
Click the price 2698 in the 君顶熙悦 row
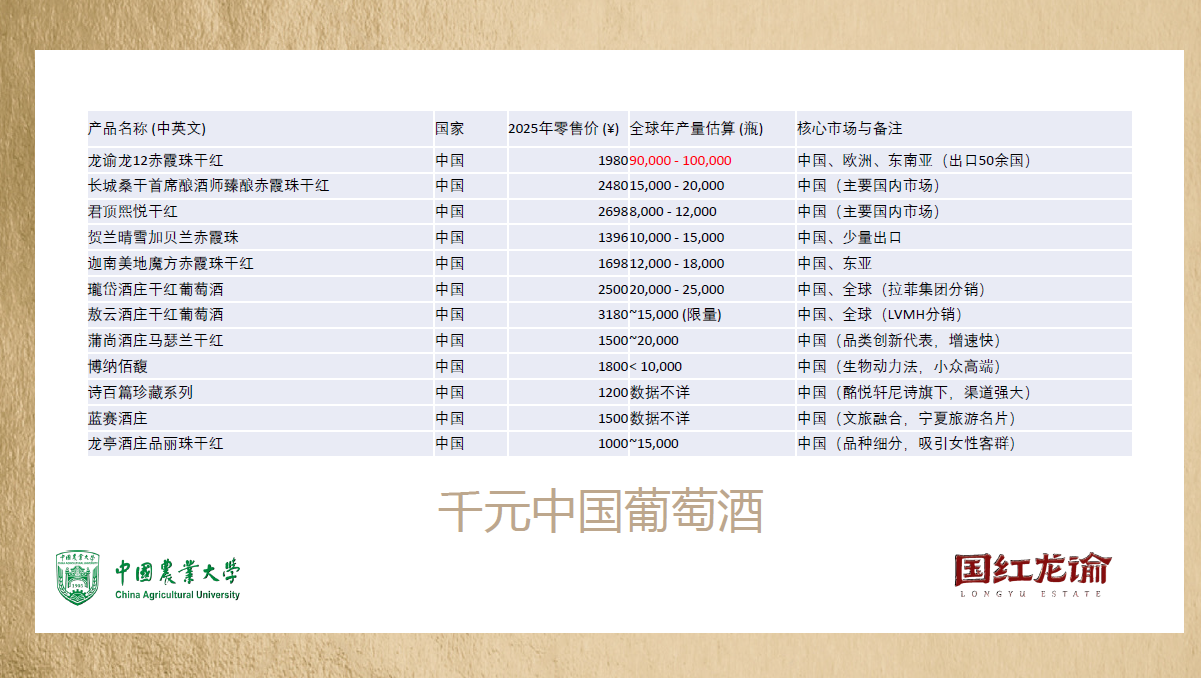pyautogui.click(x=613, y=212)
